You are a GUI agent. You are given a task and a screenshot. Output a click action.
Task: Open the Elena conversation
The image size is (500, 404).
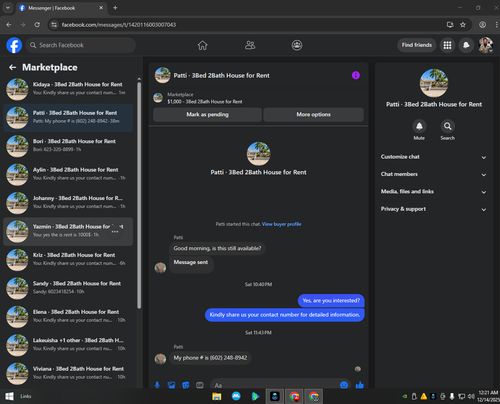click(x=68, y=317)
